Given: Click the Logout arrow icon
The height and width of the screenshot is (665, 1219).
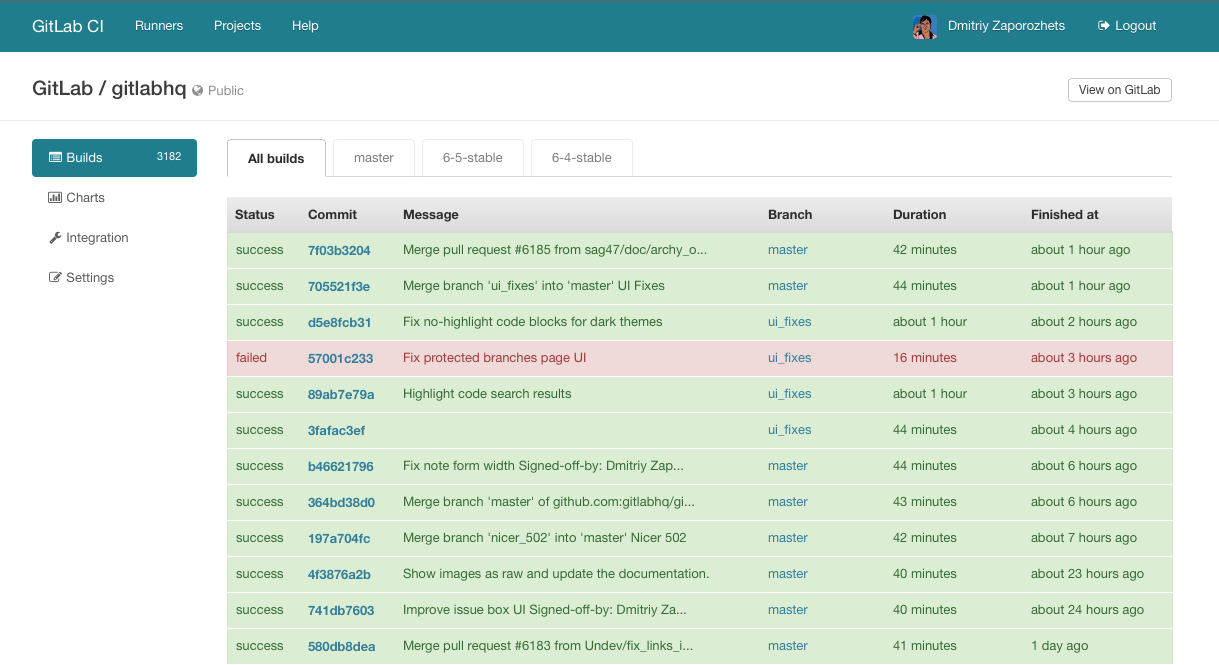Looking at the screenshot, I should pyautogui.click(x=1104, y=26).
